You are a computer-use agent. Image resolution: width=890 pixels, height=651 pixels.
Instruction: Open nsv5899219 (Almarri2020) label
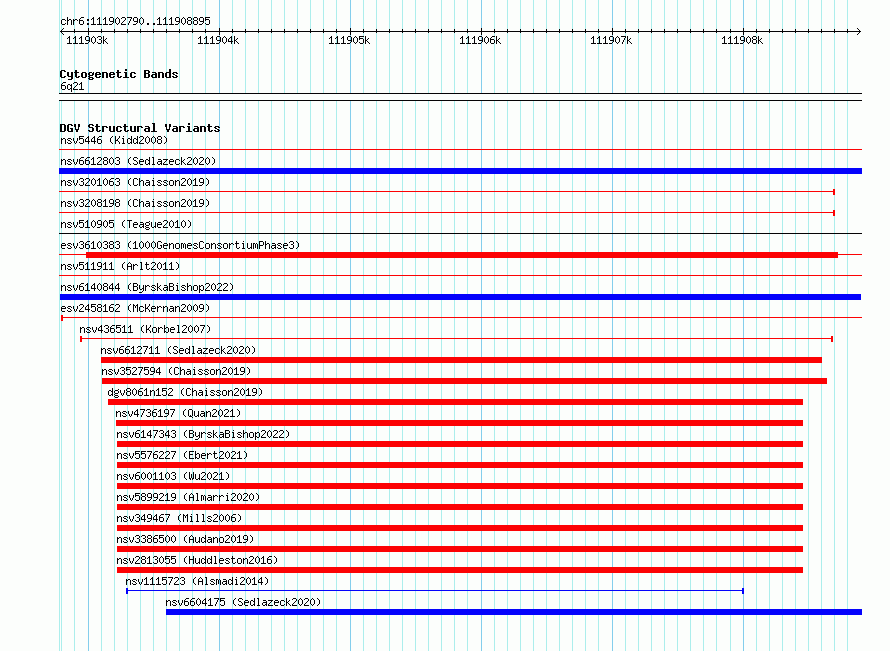pos(188,497)
